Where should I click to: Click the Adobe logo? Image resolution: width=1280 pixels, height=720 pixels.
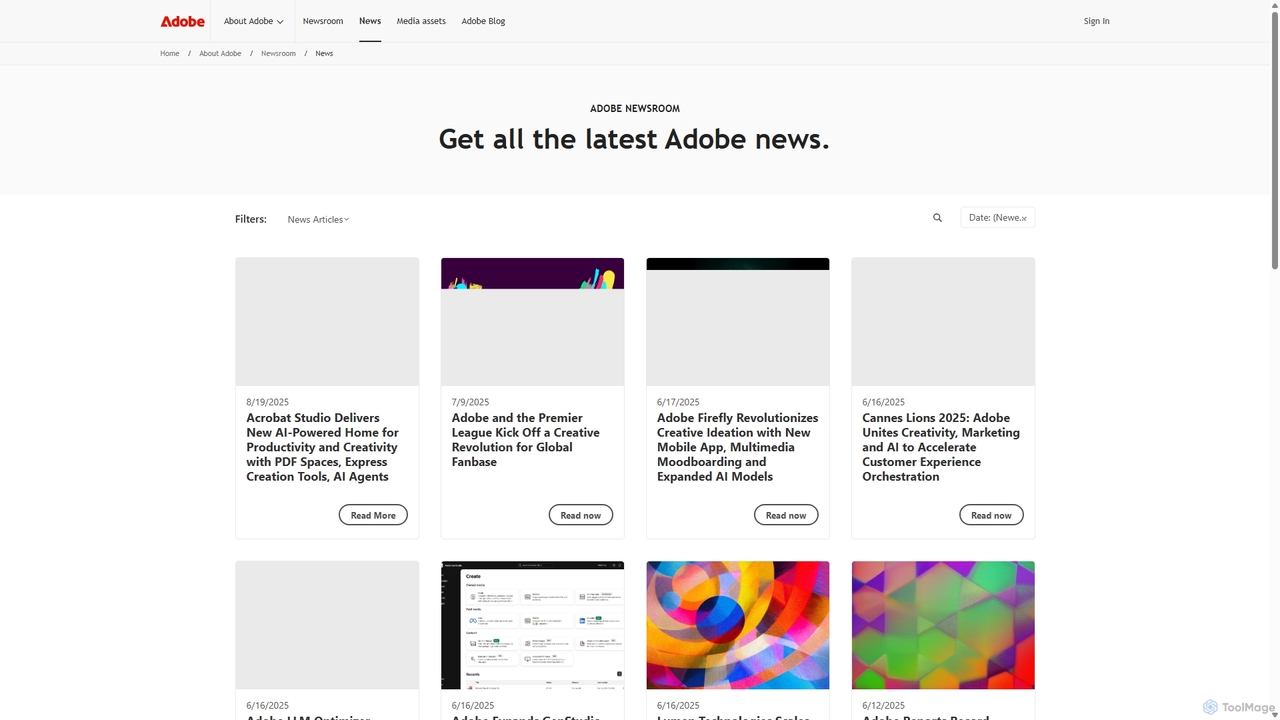[x=182, y=21]
